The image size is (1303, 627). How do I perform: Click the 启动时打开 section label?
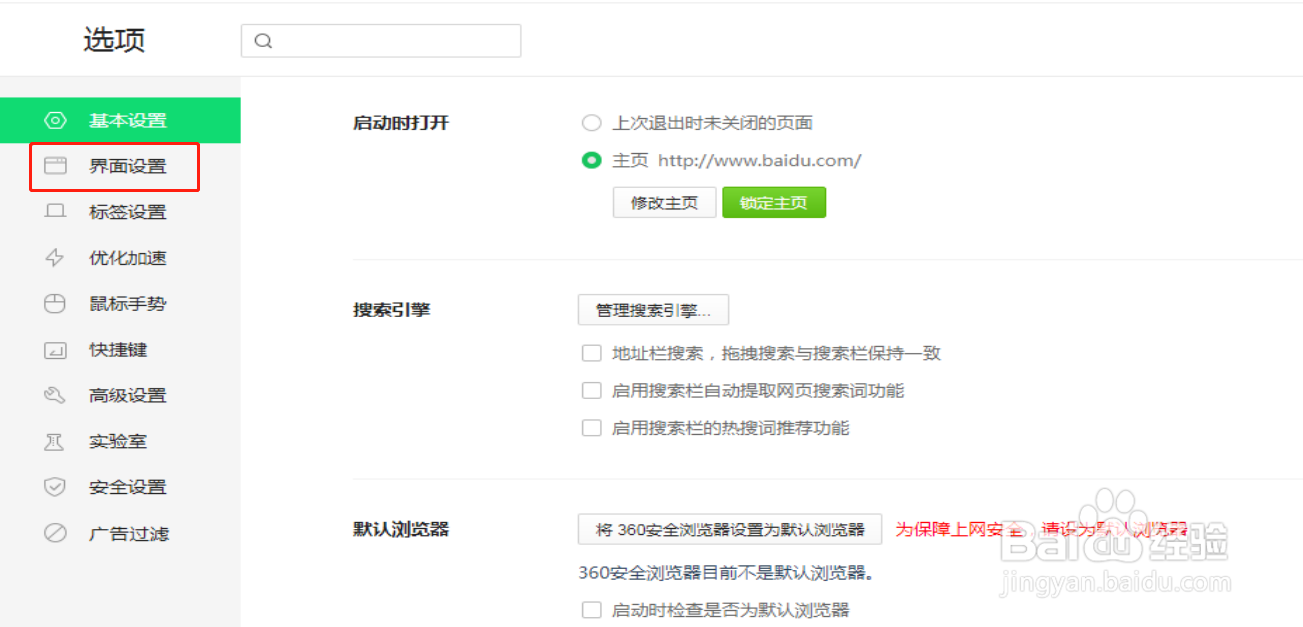401,123
